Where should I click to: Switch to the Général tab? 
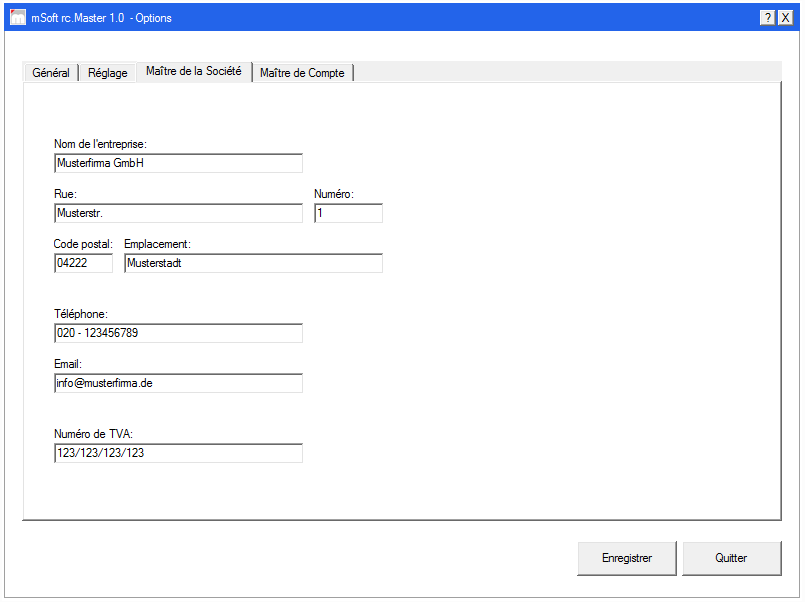tap(51, 72)
